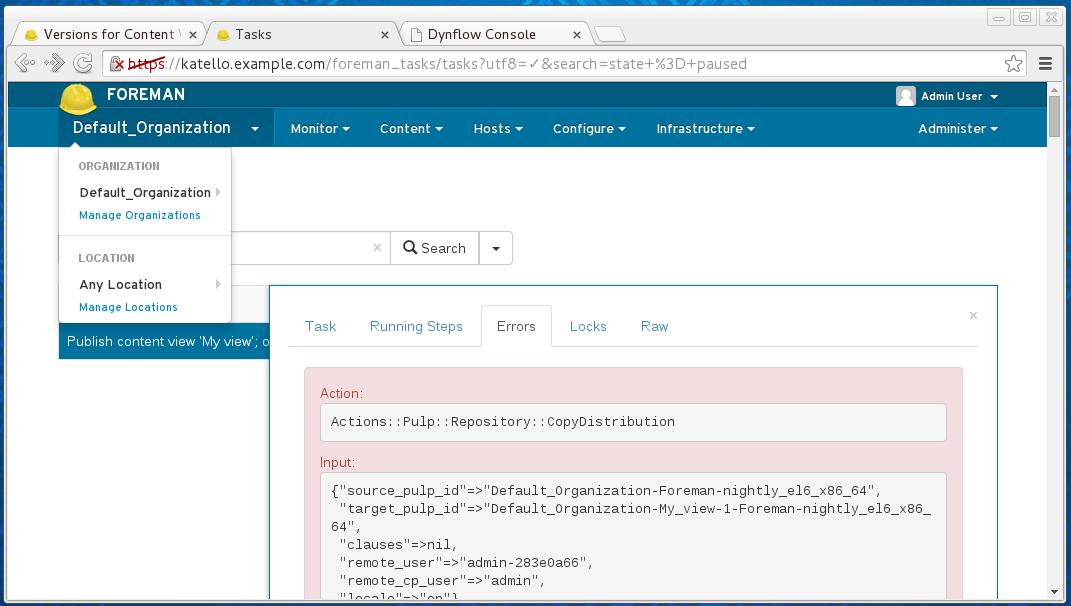Click the Manage Locations link

coord(128,307)
